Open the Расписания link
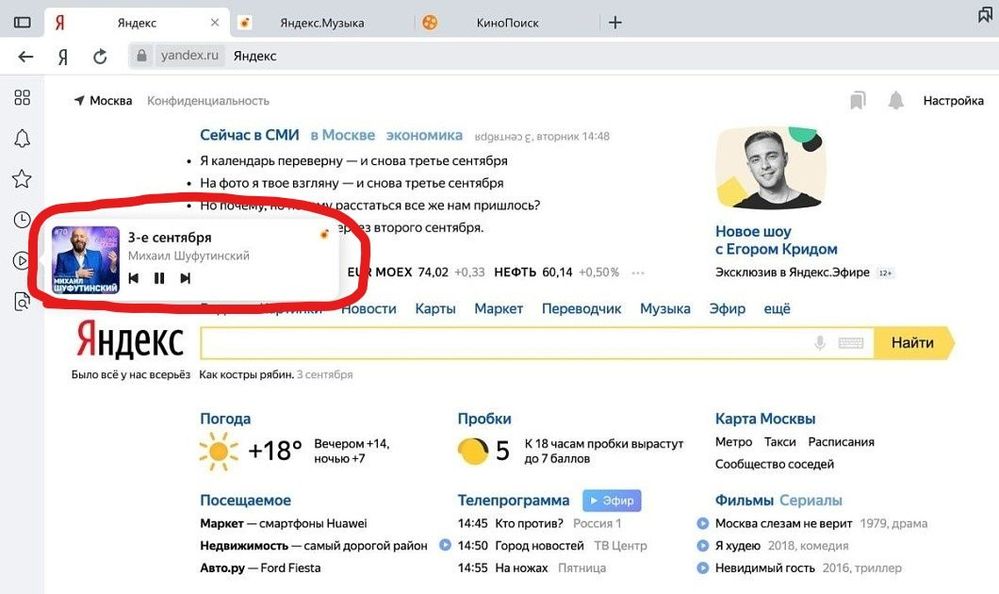Viewport: 999px width, 594px height. click(841, 442)
